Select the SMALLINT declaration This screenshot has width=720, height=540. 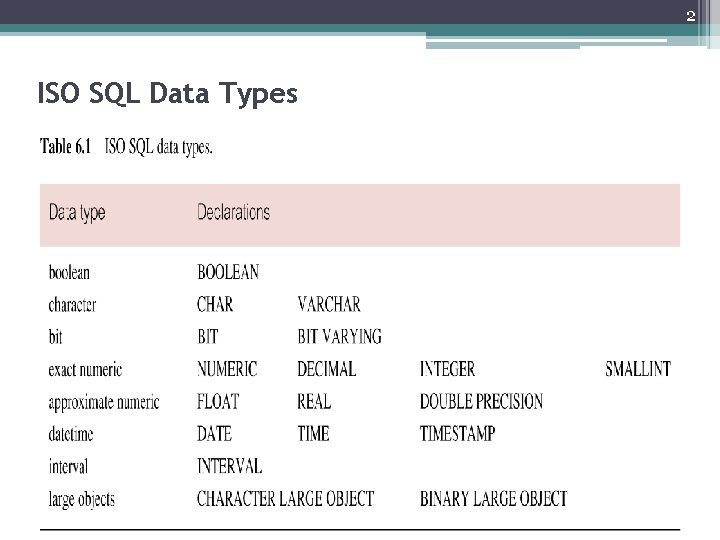pos(638,369)
